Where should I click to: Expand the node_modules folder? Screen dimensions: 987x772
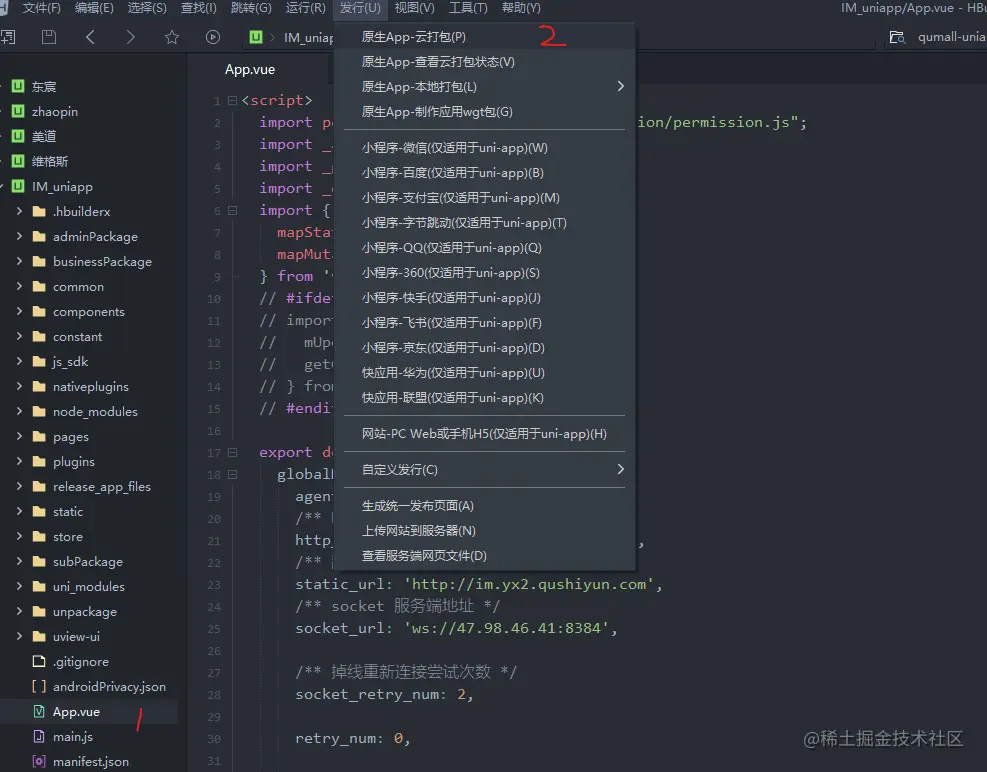point(19,411)
